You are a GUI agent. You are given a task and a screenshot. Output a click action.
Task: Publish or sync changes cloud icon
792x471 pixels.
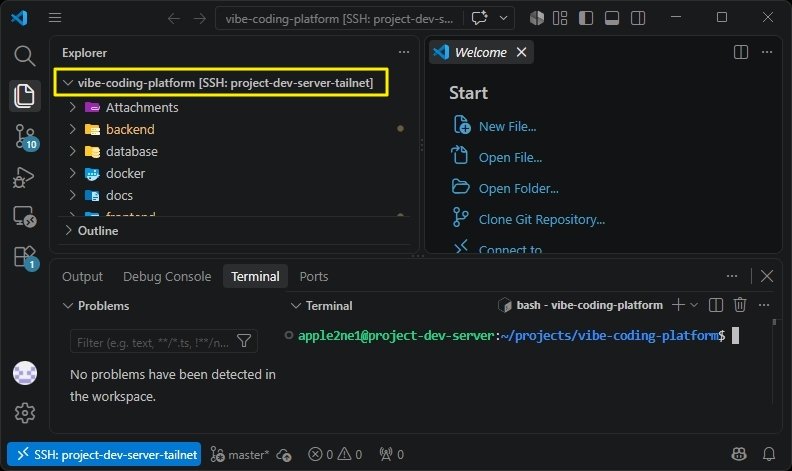click(284, 455)
